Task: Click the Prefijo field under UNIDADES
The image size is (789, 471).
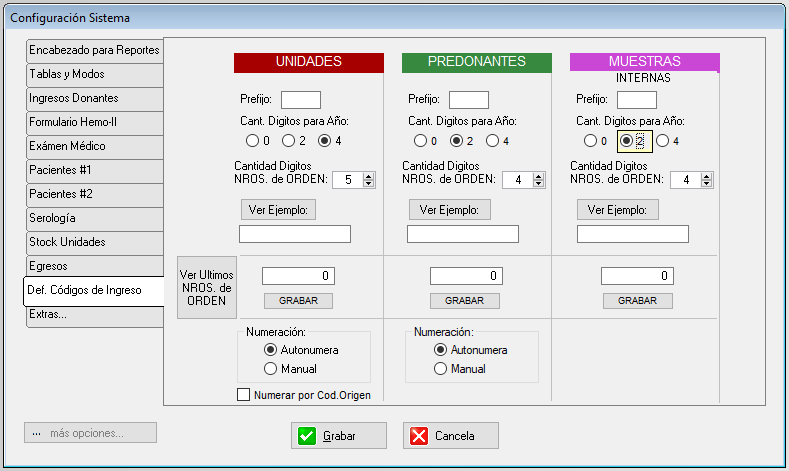Action: (300, 99)
